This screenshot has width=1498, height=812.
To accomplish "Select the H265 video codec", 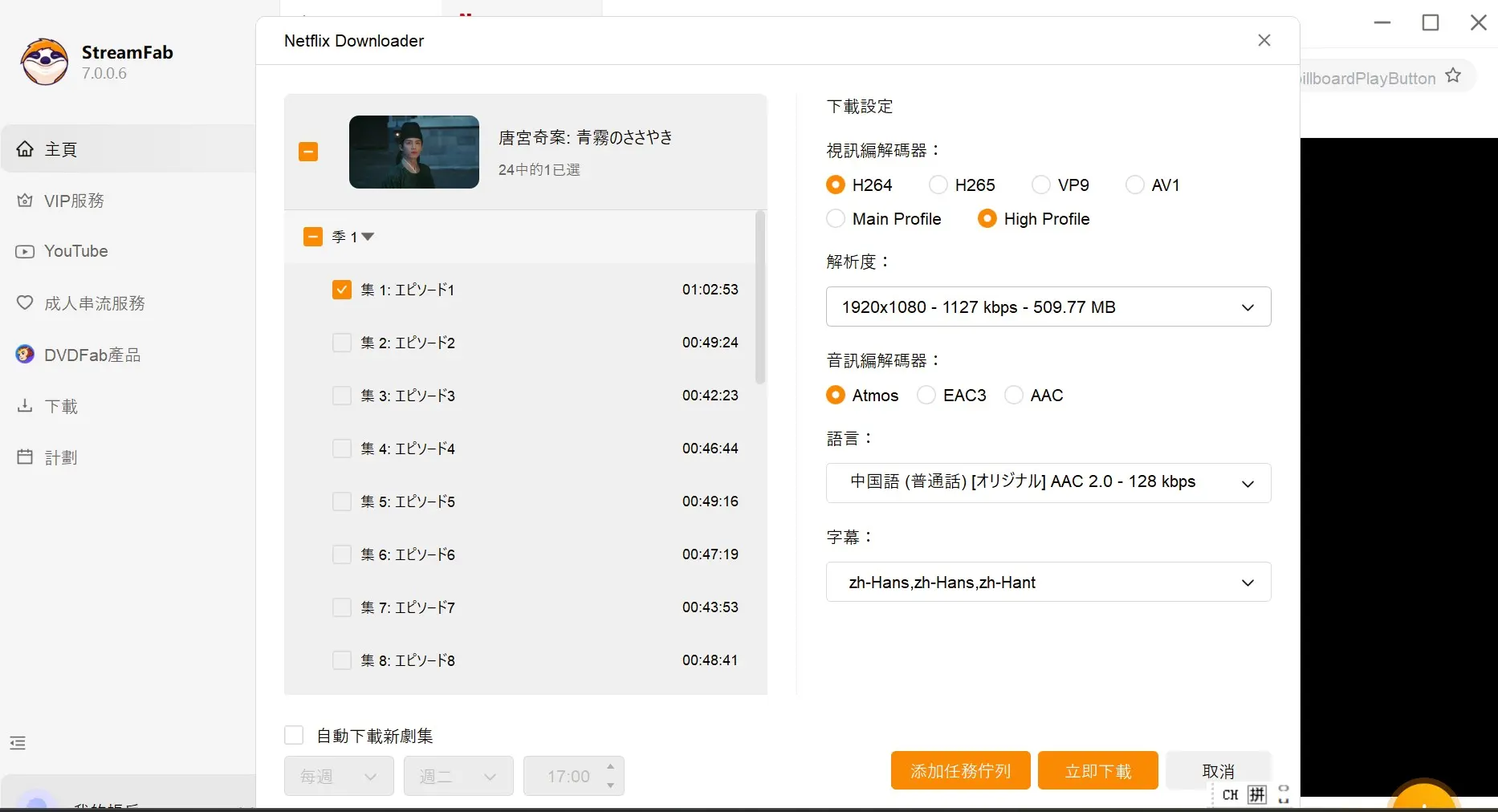I will [x=938, y=185].
